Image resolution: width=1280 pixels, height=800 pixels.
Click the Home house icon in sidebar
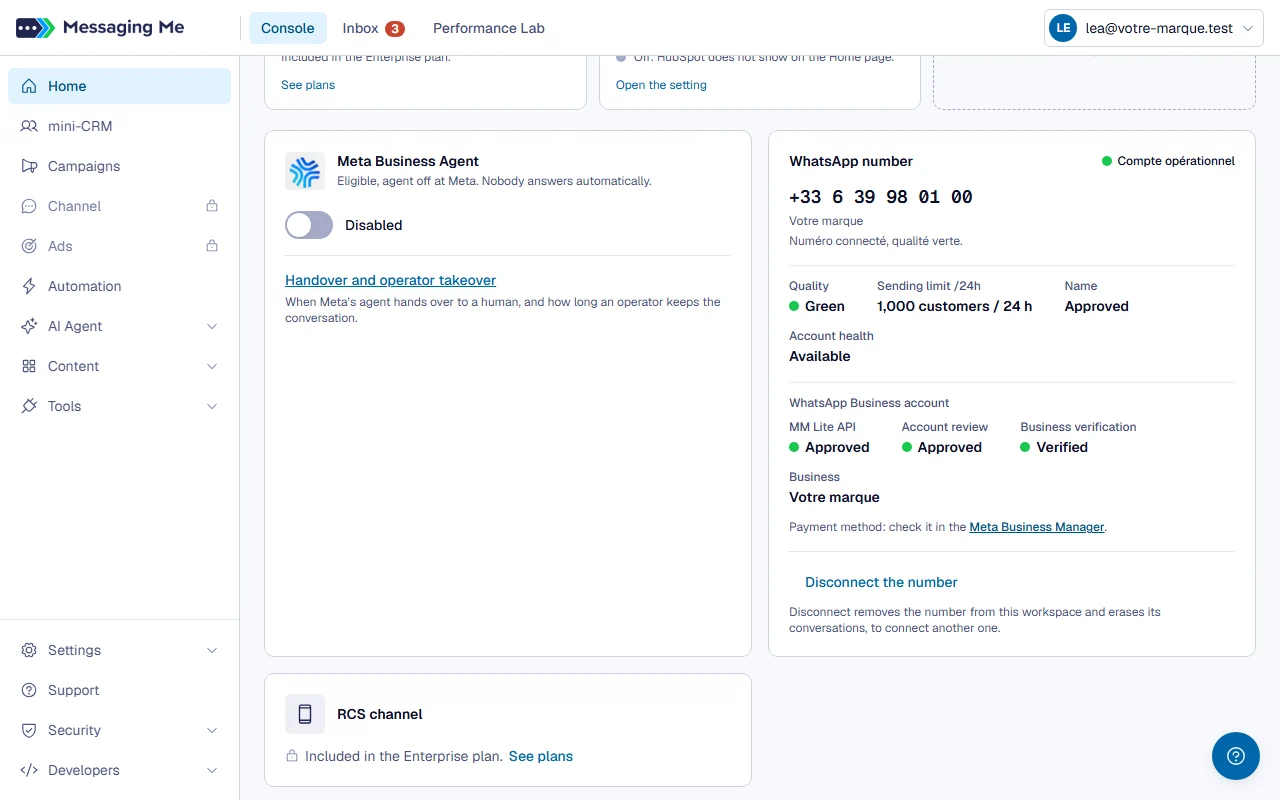[x=29, y=86]
